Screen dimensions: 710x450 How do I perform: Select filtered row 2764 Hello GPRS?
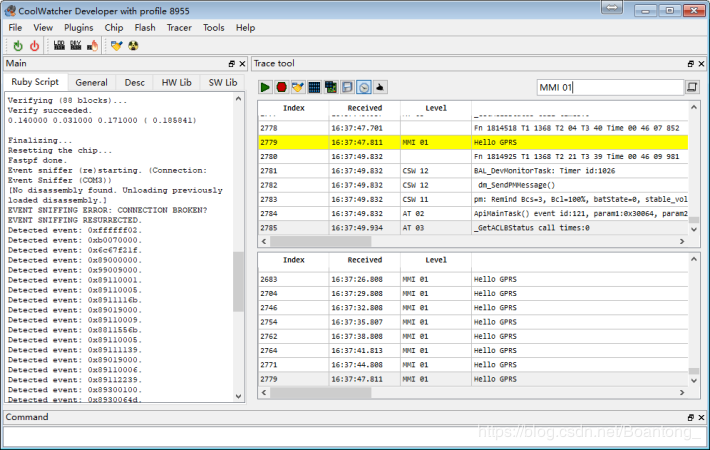[x=473, y=350]
